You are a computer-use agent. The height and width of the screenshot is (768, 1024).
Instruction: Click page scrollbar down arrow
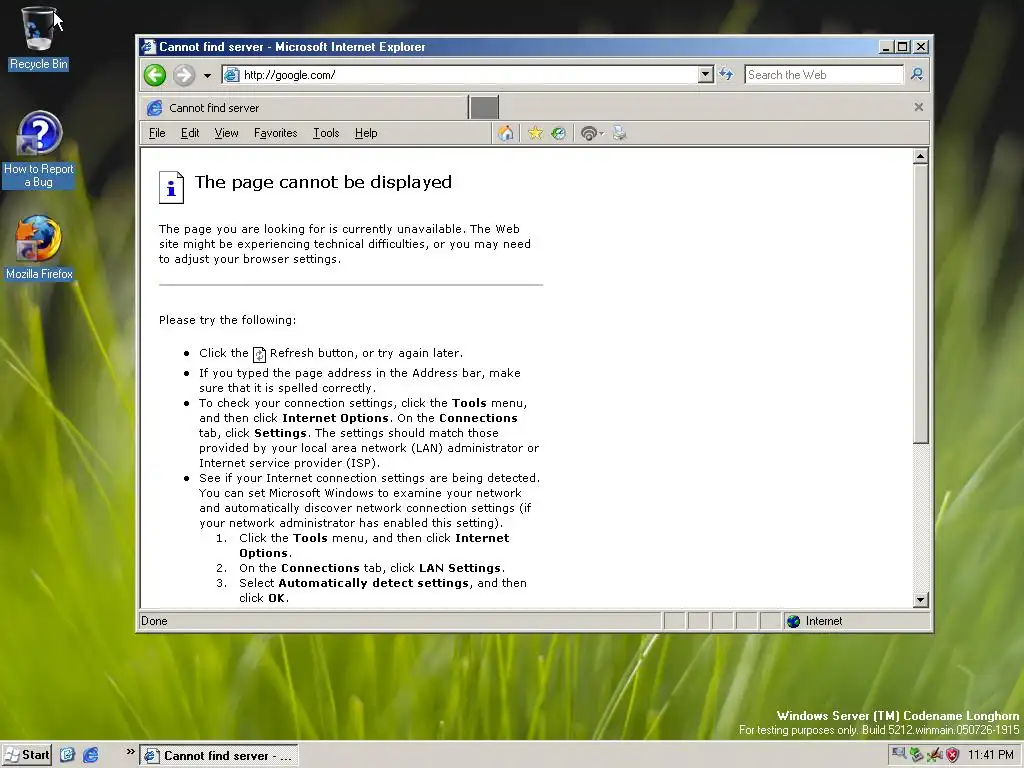pyautogui.click(x=921, y=600)
